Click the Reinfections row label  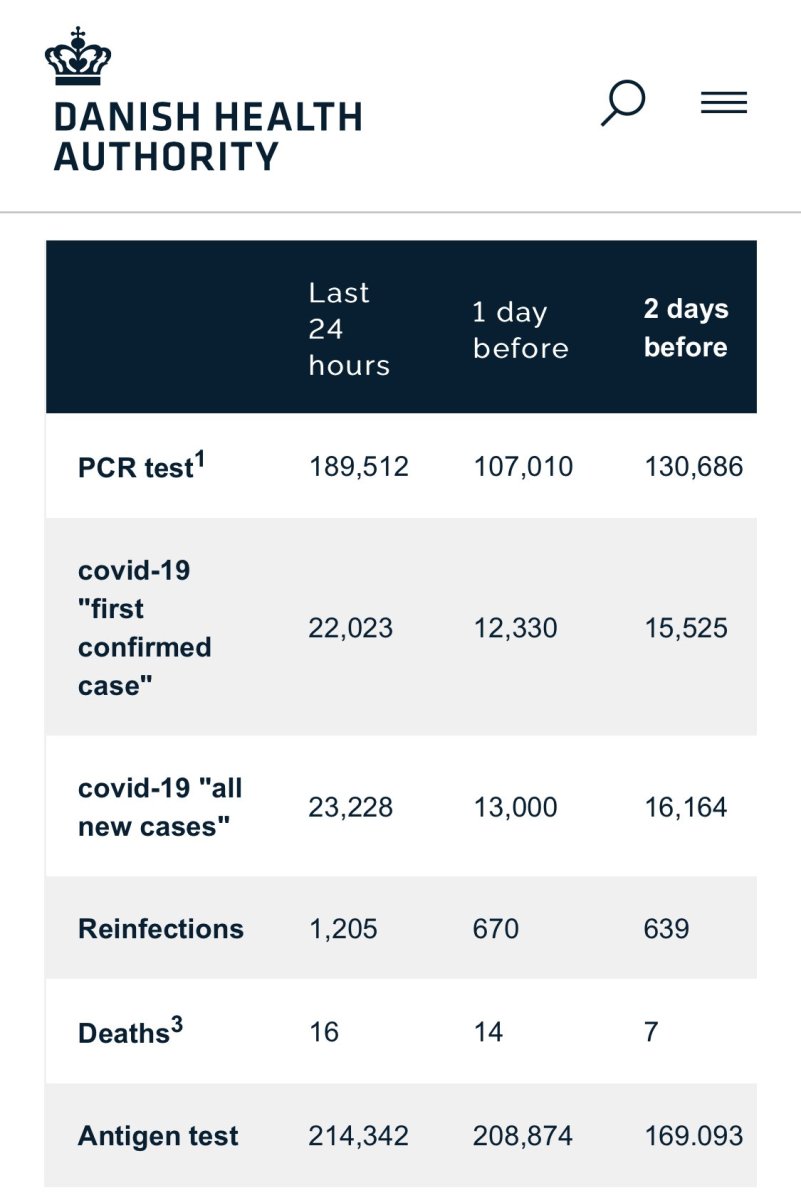(161, 928)
